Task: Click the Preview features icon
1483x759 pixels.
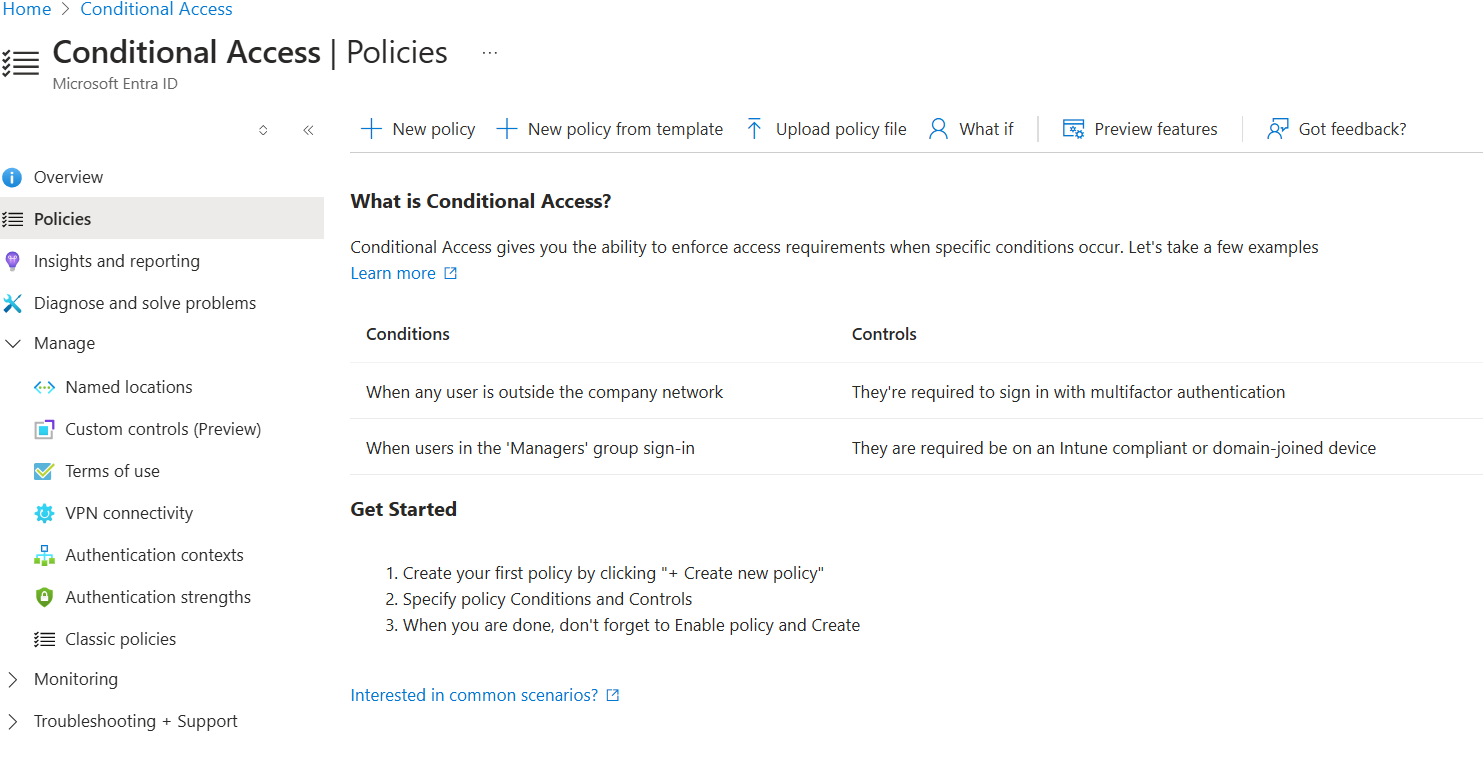Action: [1073, 129]
